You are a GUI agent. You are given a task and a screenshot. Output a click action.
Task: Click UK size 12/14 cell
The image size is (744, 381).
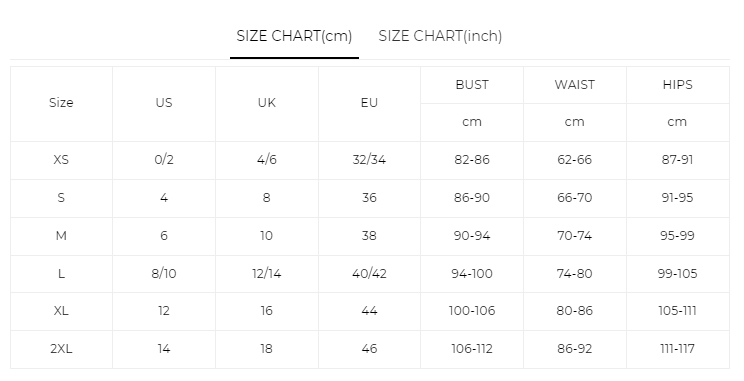267,274
